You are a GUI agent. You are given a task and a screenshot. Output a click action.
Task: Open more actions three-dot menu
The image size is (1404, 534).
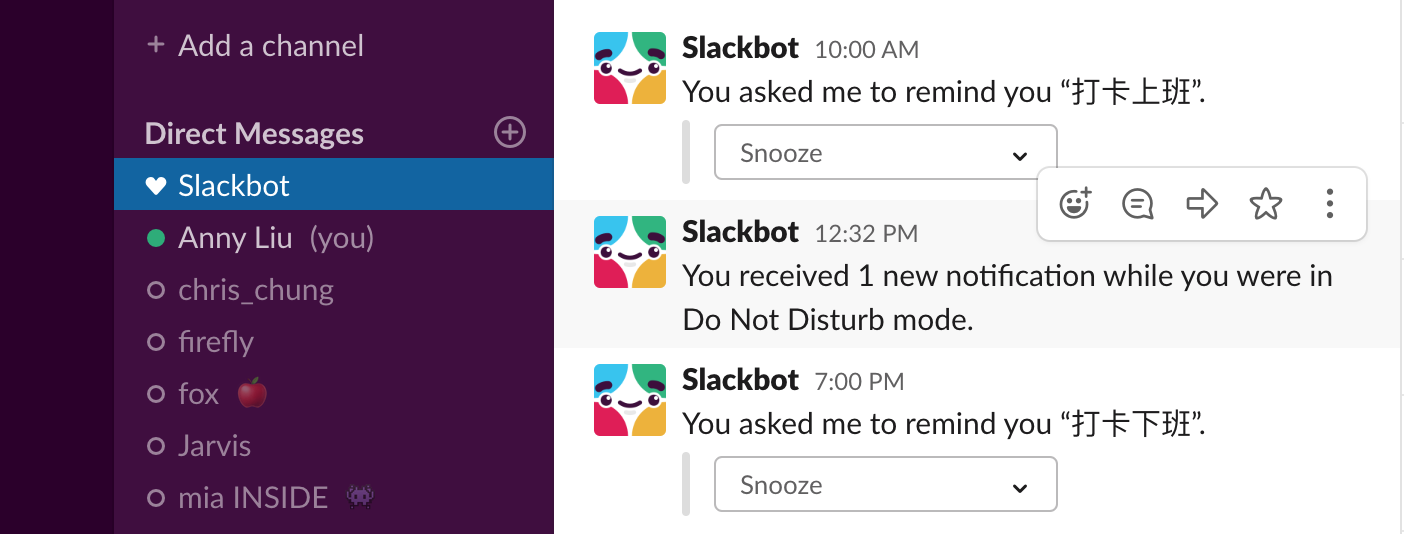pyautogui.click(x=1329, y=204)
